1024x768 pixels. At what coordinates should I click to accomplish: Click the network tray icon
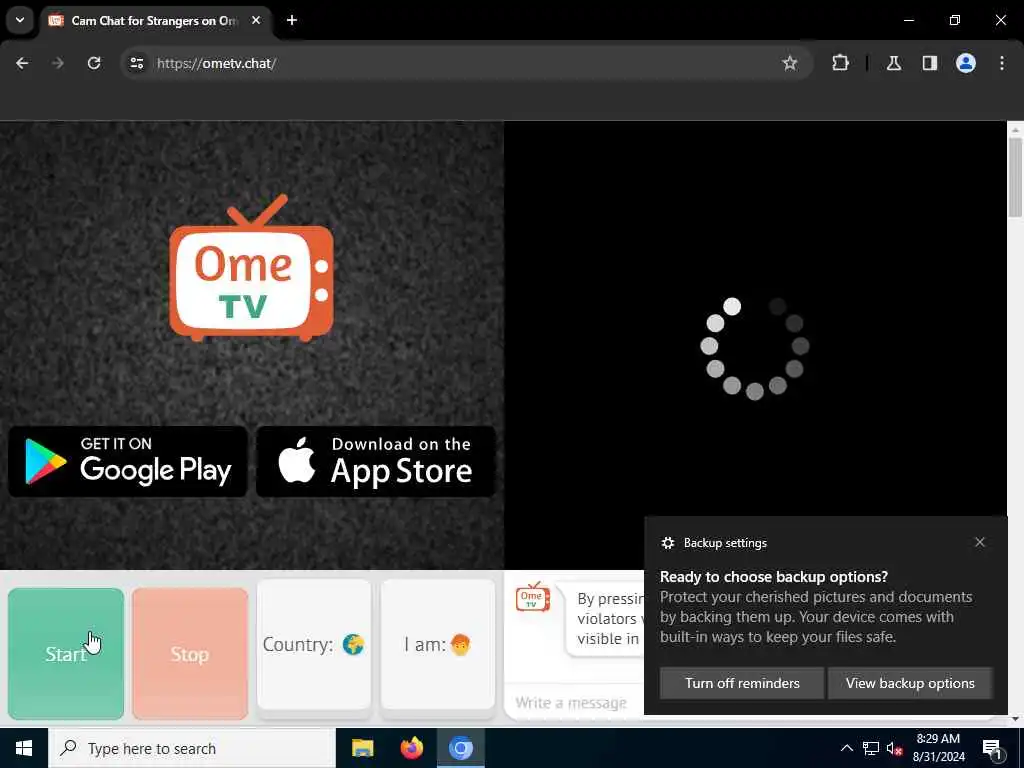tap(871, 748)
